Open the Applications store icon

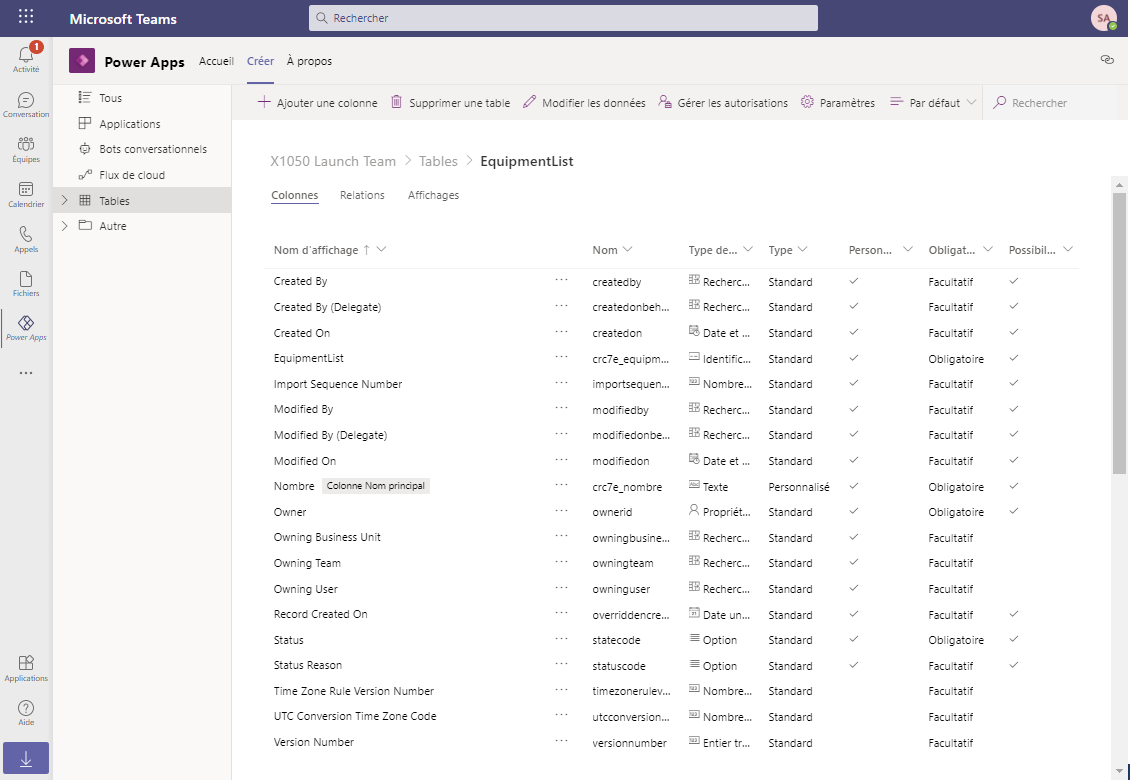tap(26, 667)
